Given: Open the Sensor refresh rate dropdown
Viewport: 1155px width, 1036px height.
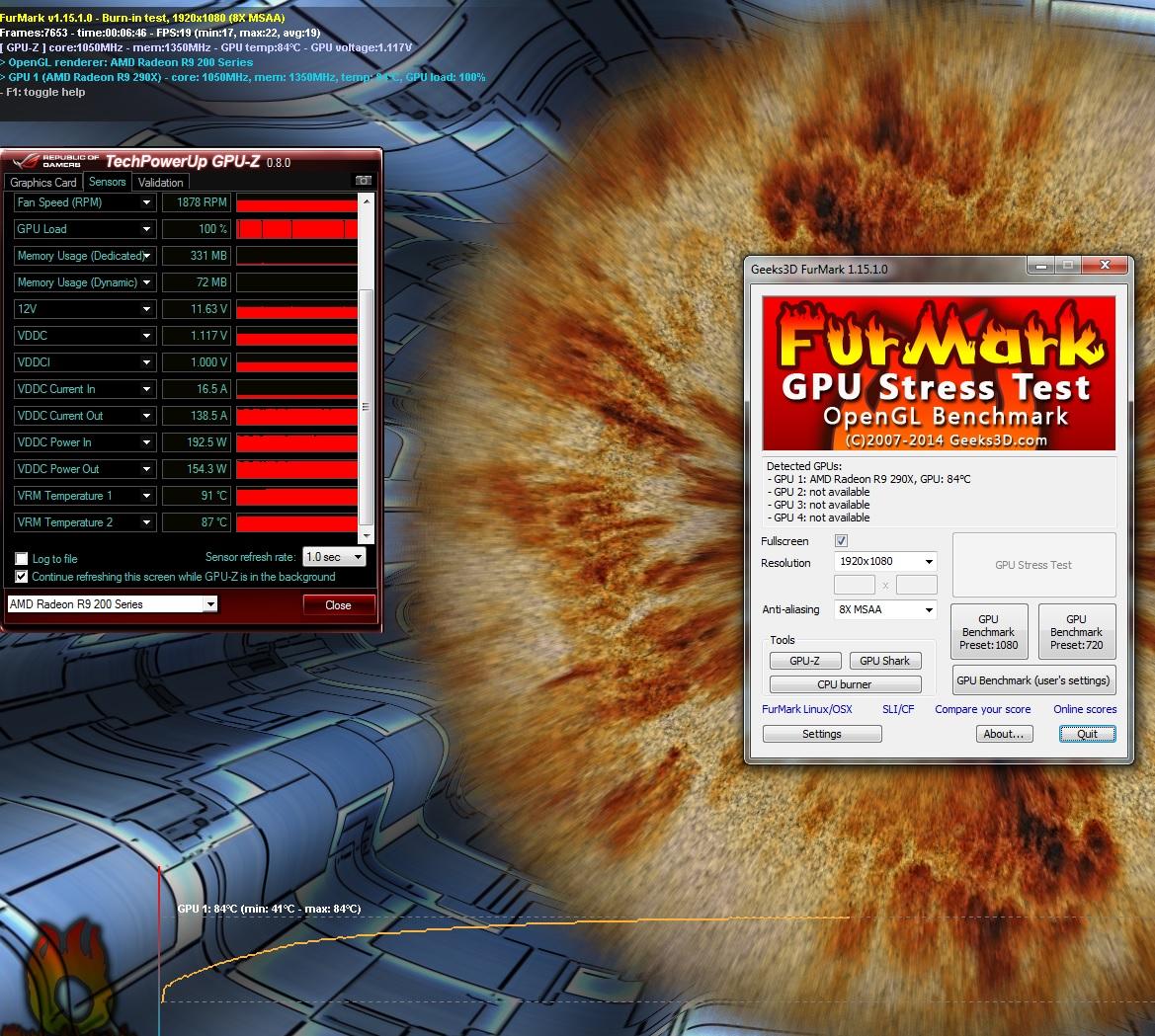Looking at the screenshot, I should point(334,557).
